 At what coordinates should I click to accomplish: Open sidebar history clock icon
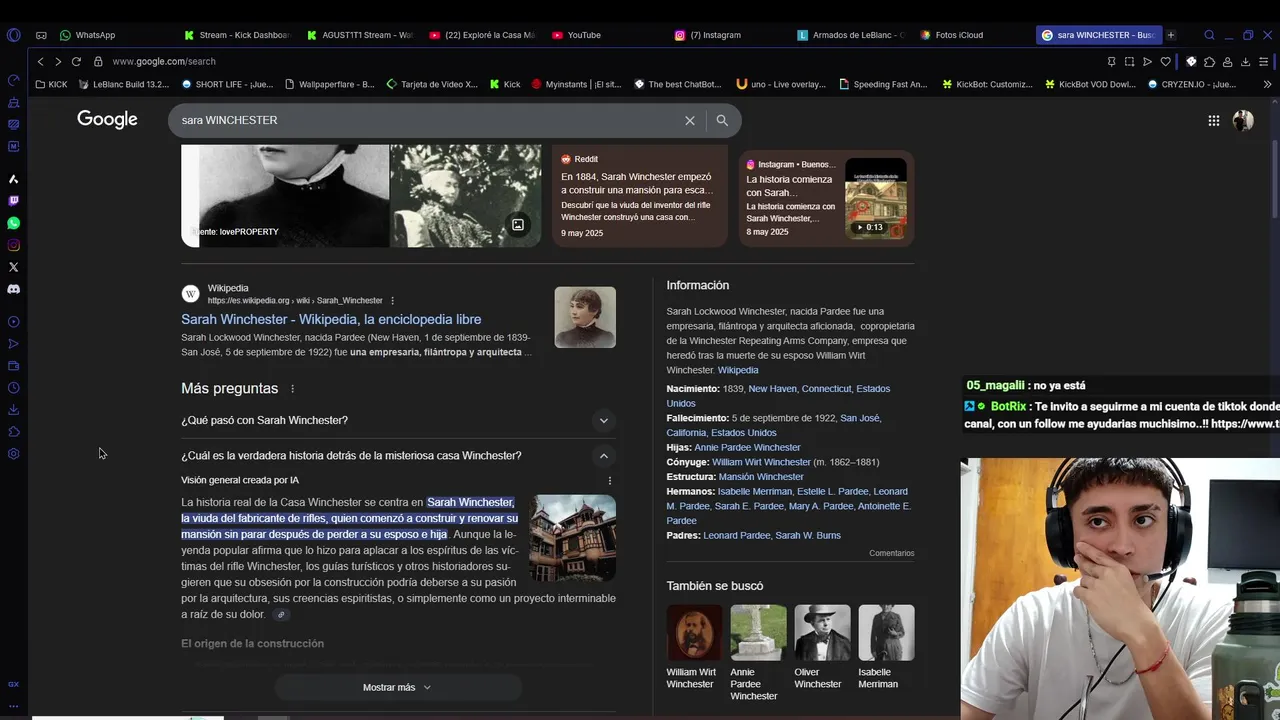(x=13, y=388)
